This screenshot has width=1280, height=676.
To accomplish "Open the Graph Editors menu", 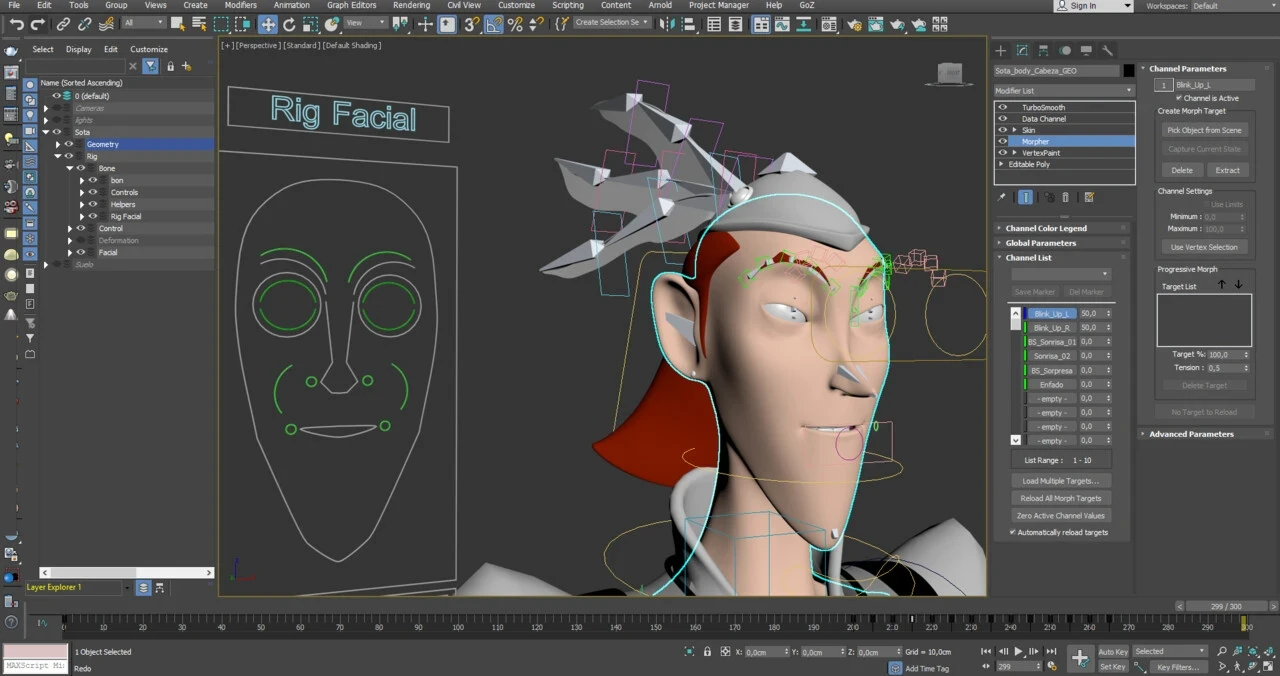I will pyautogui.click(x=351, y=5).
